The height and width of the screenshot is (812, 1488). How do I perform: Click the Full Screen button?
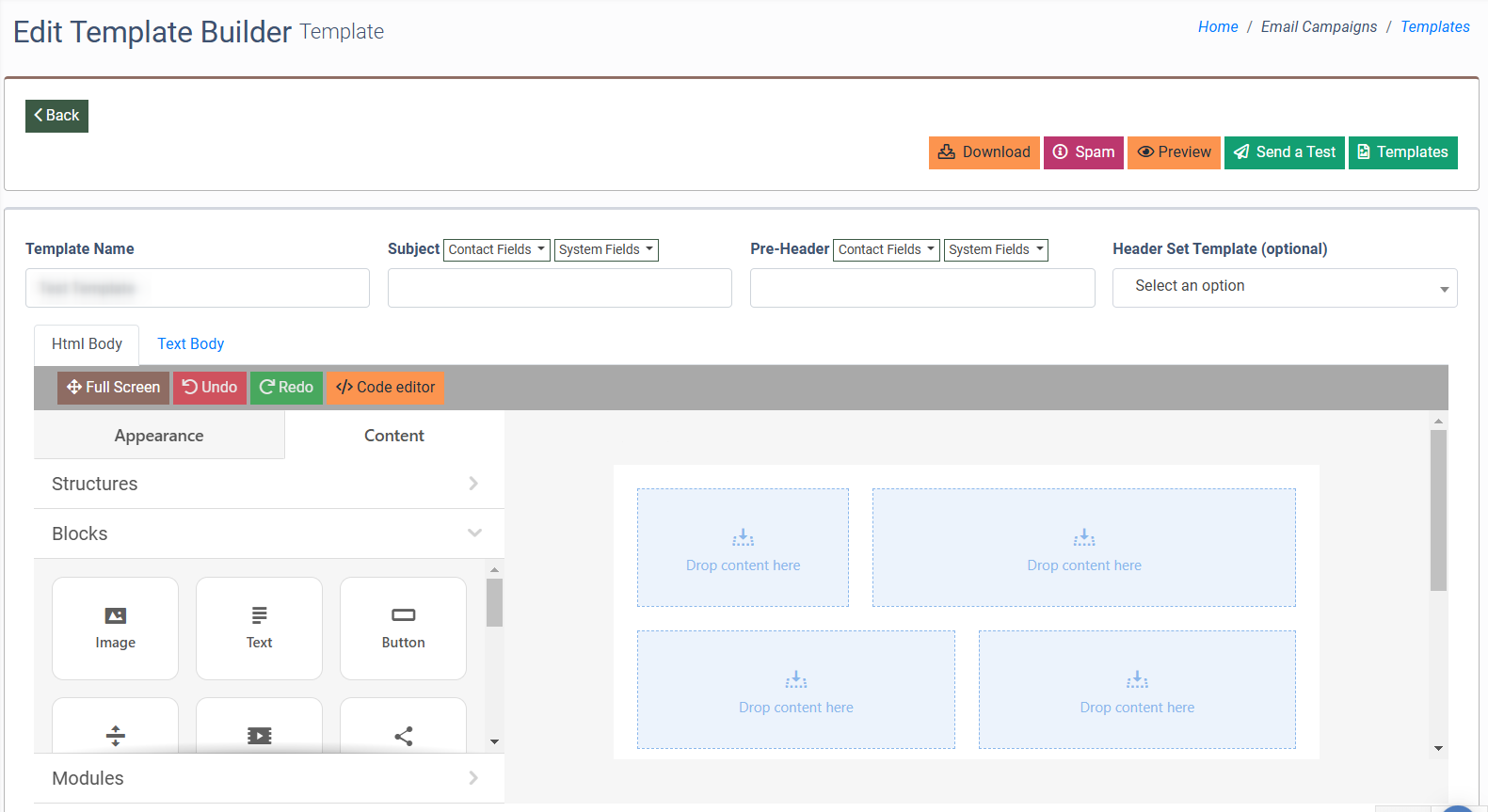[x=113, y=388]
